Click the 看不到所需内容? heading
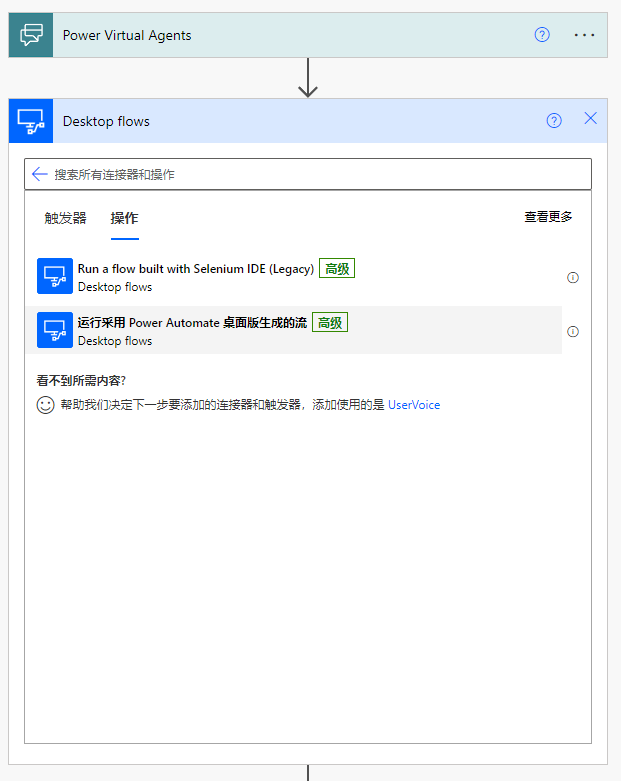The width and height of the screenshot is (621, 781). click(81, 381)
